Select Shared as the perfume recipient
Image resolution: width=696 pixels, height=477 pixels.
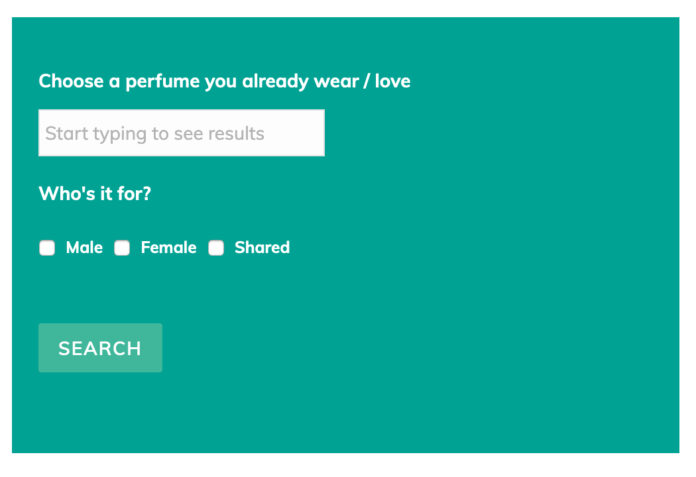(216, 248)
